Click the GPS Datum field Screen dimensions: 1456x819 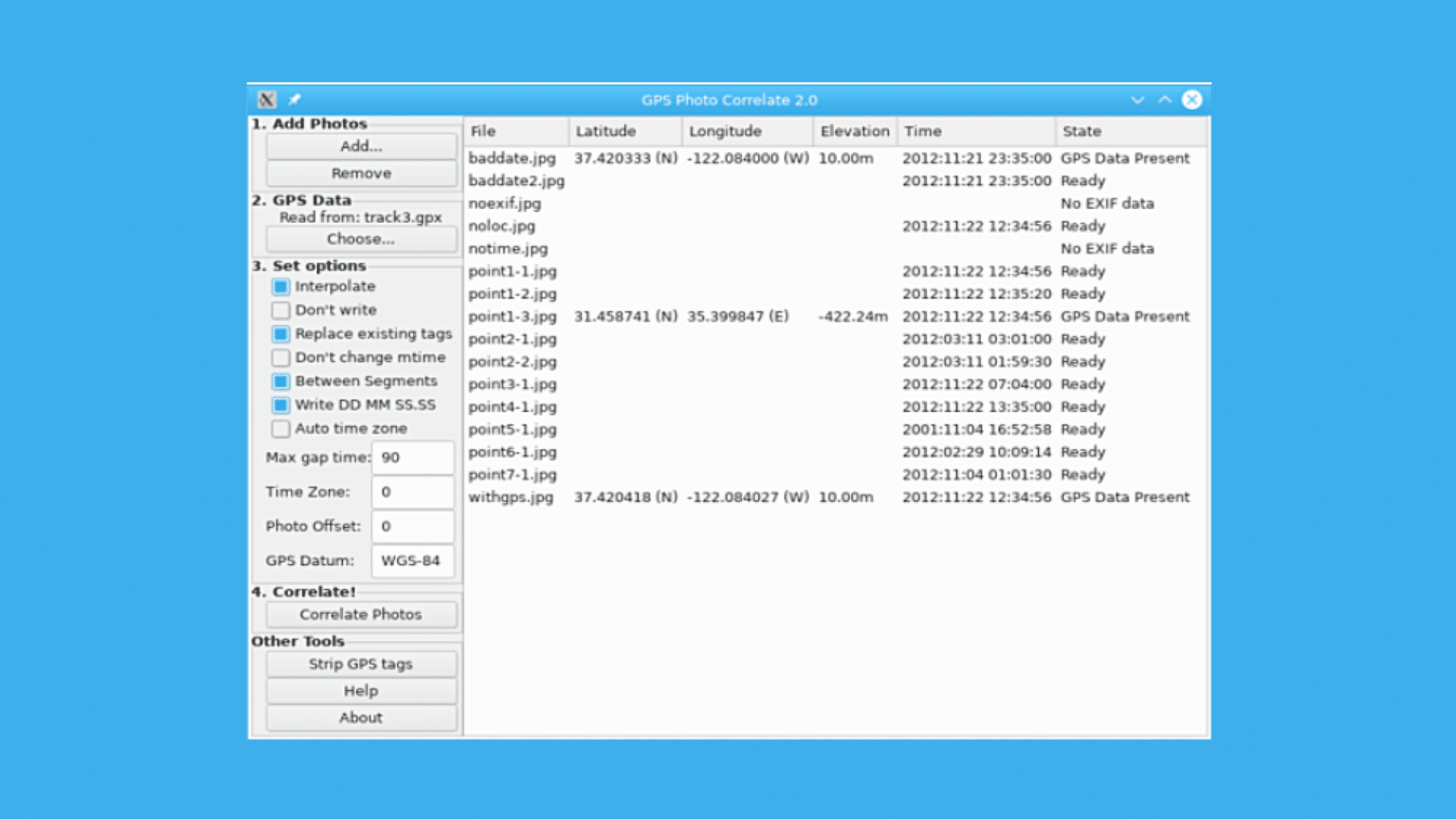point(413,560)
